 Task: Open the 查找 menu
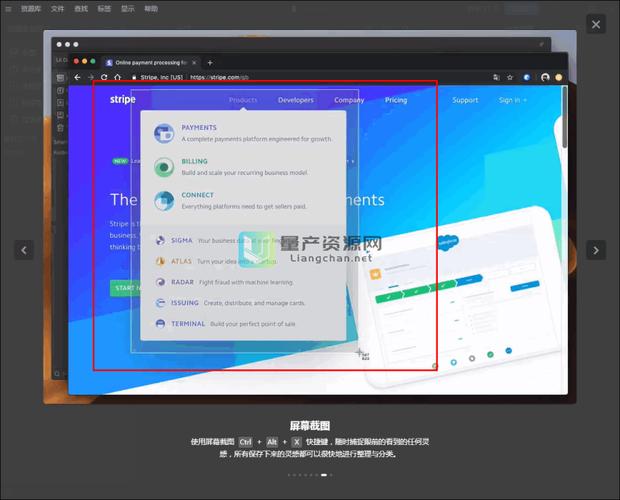[x=81, y=9]
